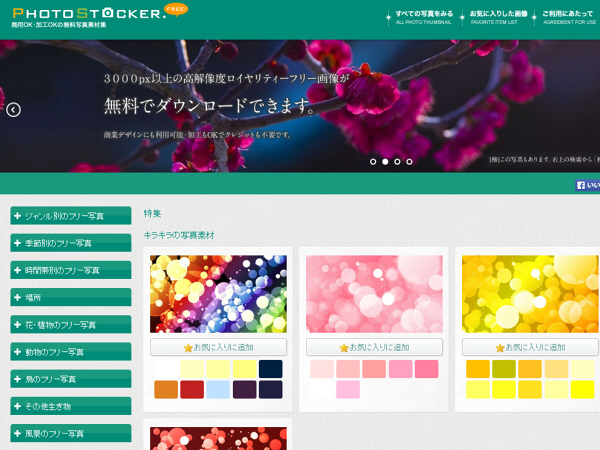Select the first carousel slide dot

(x=373, y=162)
